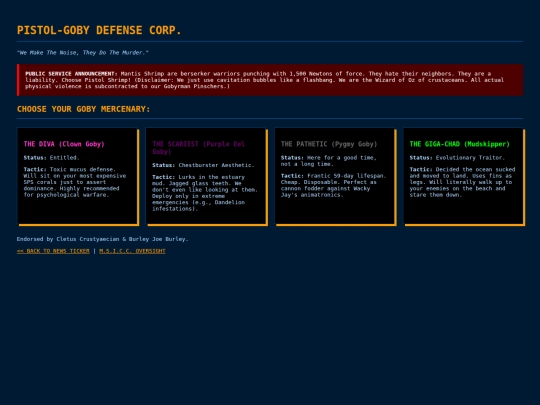540x405 pixels.
Task: Click the 'Toxic mucus defense' tactic text
Action: (75, 182)
